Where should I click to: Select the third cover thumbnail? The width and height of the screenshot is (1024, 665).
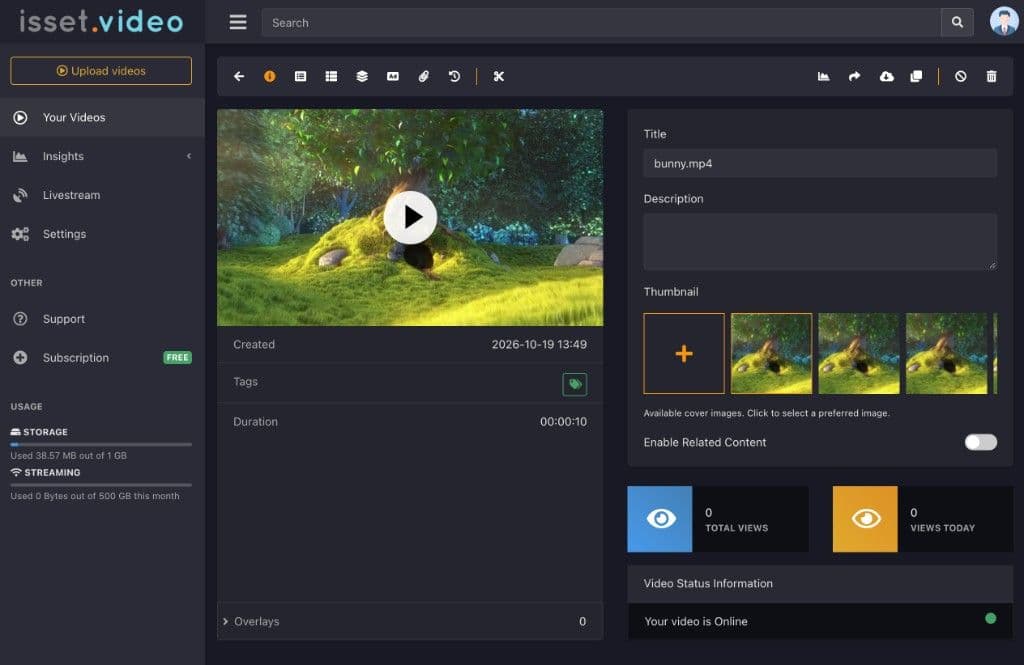click(x=946, y=353)
